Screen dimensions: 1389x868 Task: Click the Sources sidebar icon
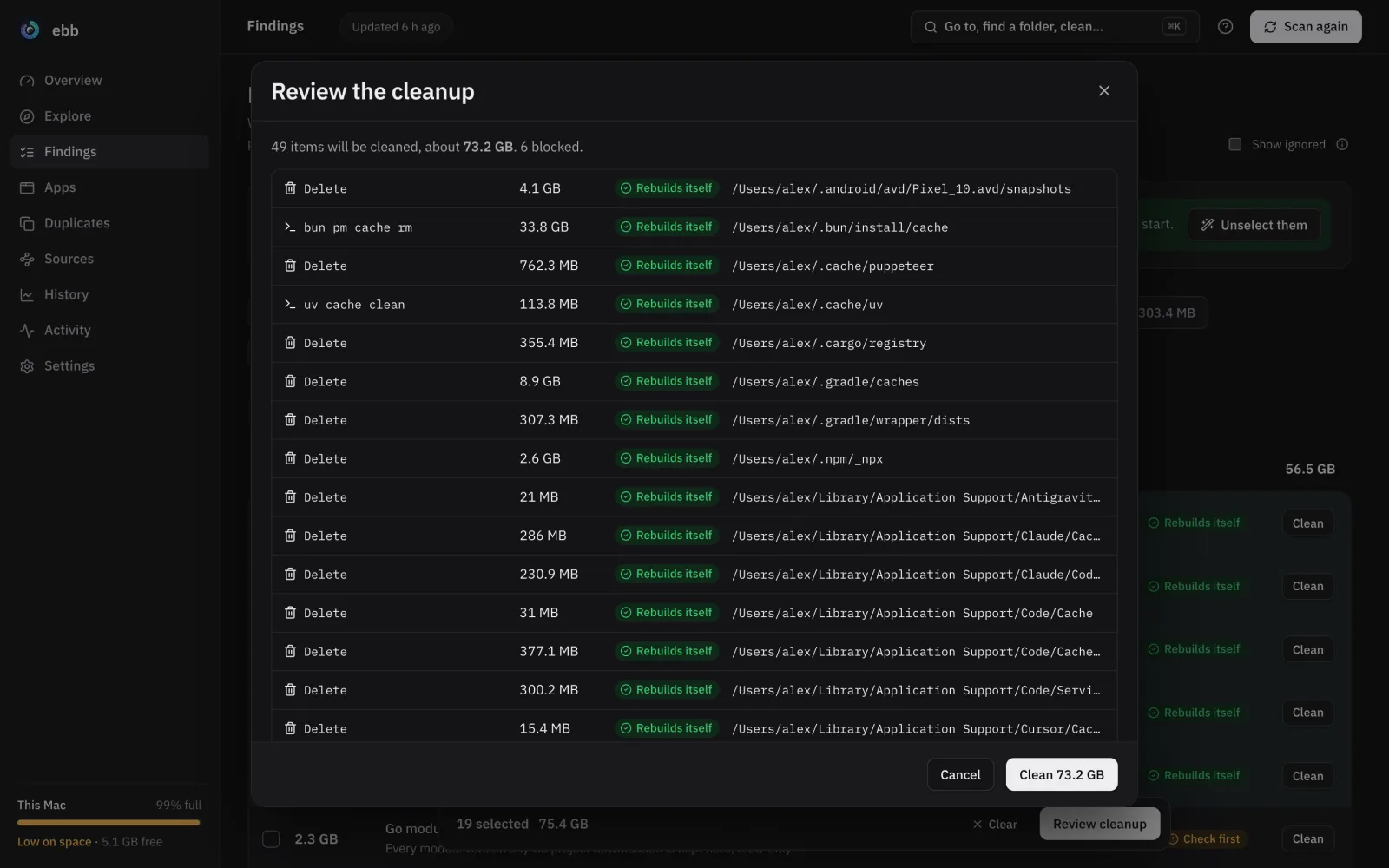pyautogui.click(x=27, y=259)
